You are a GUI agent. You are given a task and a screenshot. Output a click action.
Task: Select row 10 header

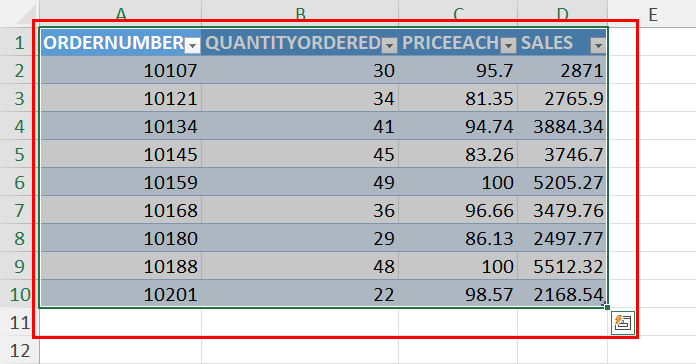(x=20, y=293)
